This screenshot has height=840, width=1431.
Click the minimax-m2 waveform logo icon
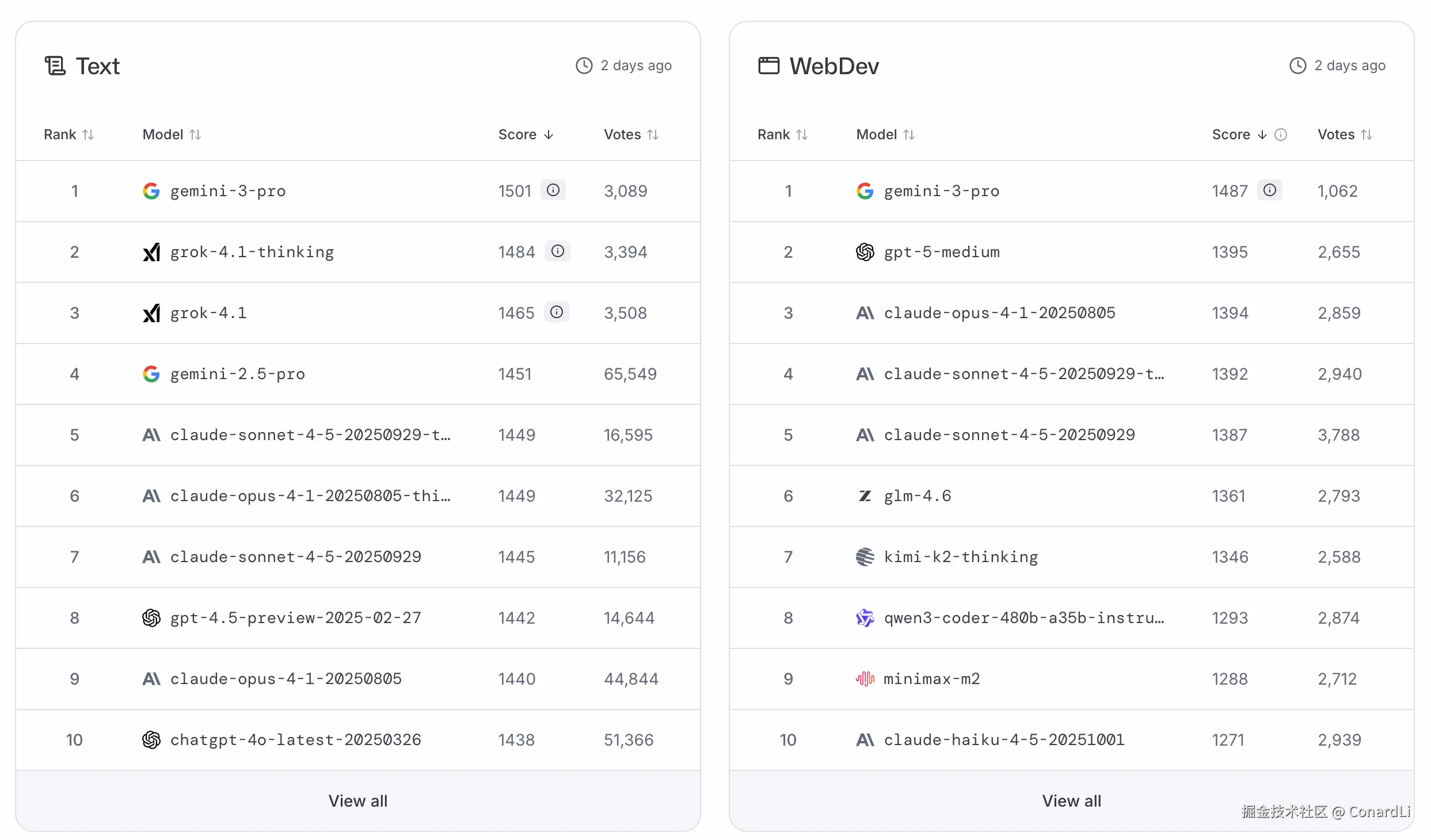click(865, 679)
